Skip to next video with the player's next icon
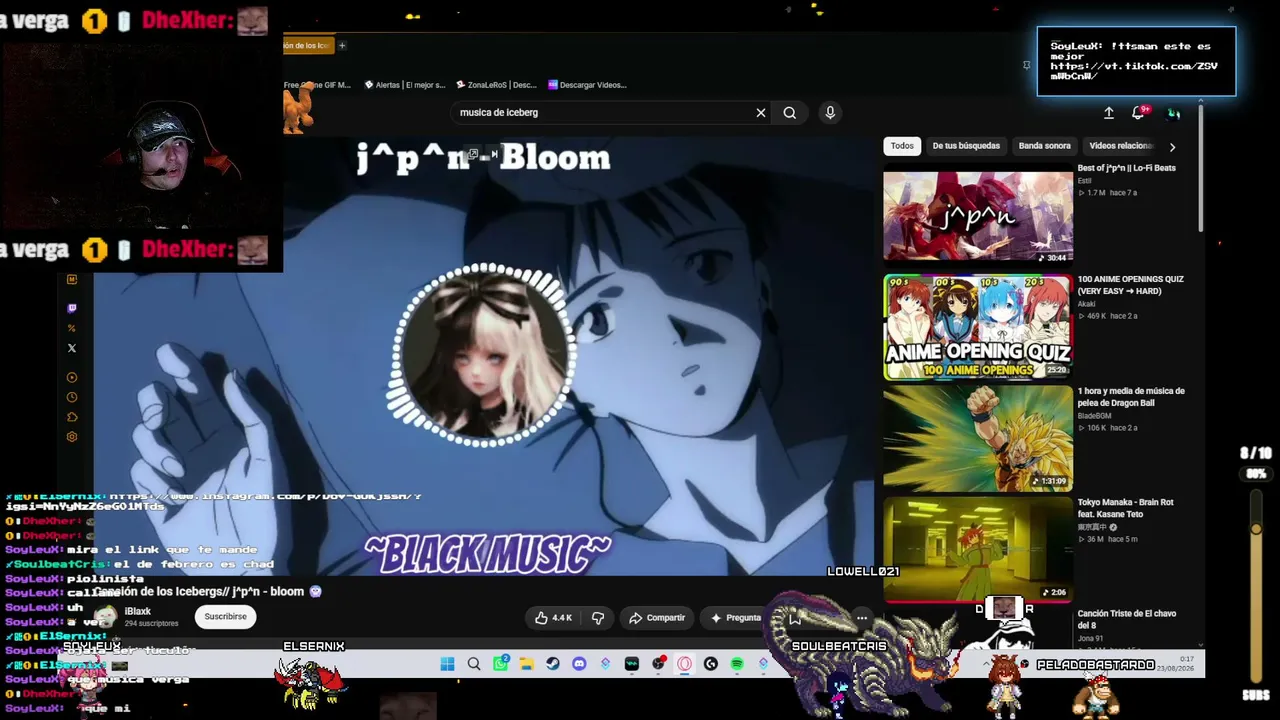The width and height of the screenshot is (1280, 720). (x=494, y=154)
